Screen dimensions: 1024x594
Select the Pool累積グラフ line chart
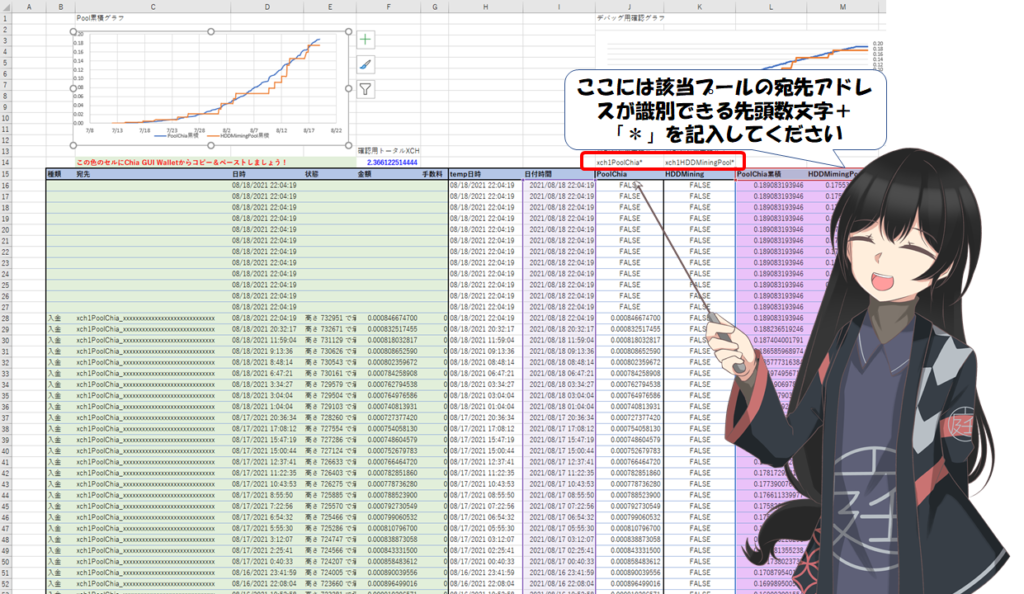211,88
